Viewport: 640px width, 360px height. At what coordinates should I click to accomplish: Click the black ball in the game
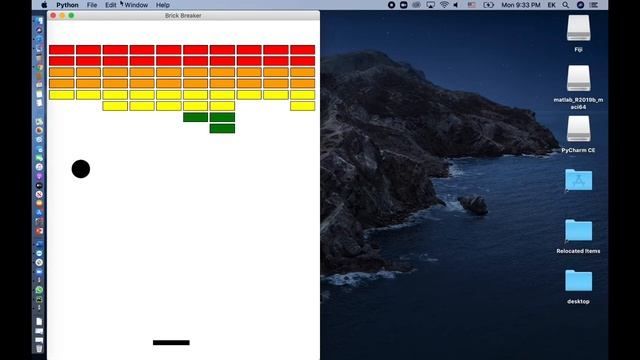pos(81,169)
